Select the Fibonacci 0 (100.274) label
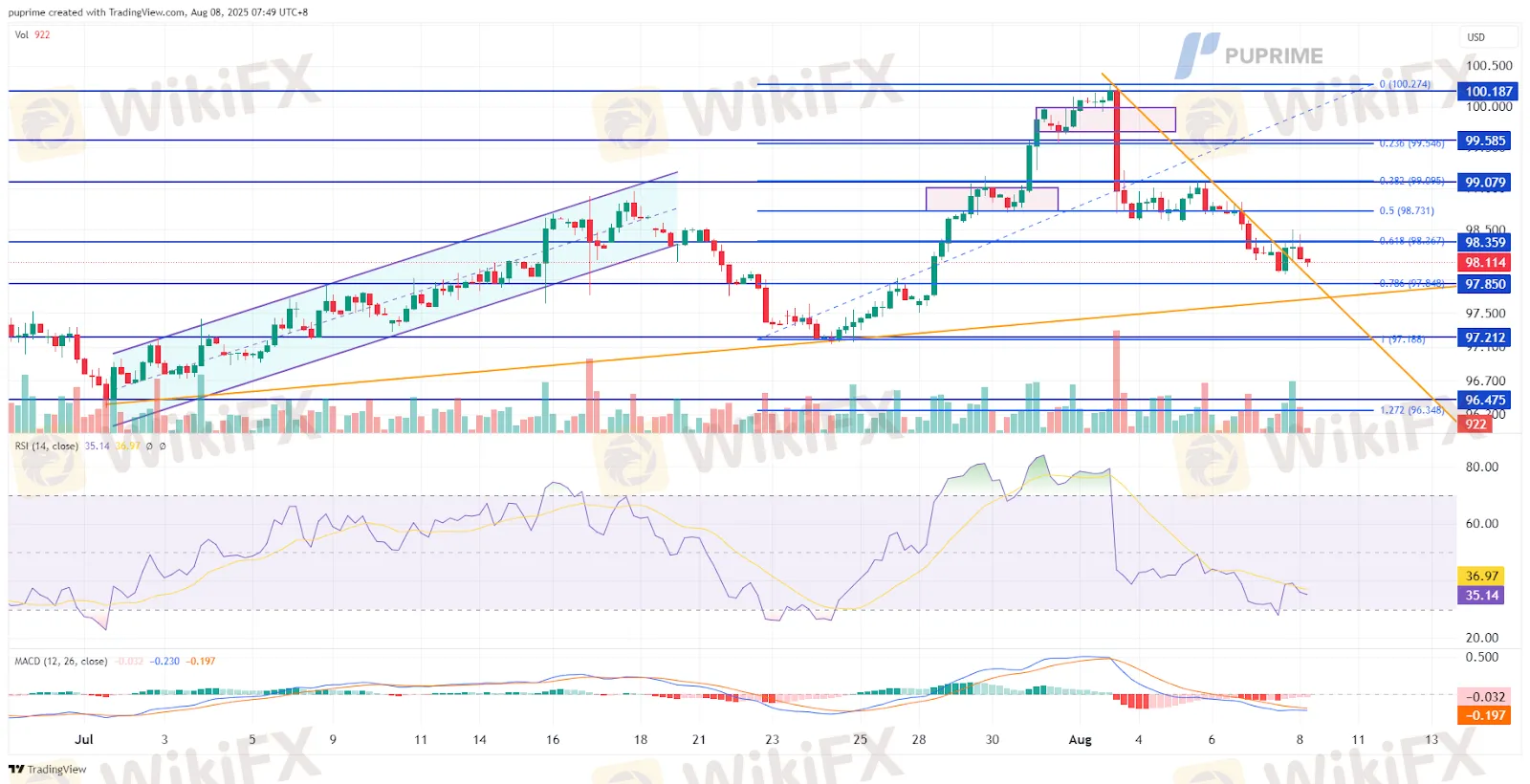Viewport: 1530px width, 784px height. click(1405, 84)
